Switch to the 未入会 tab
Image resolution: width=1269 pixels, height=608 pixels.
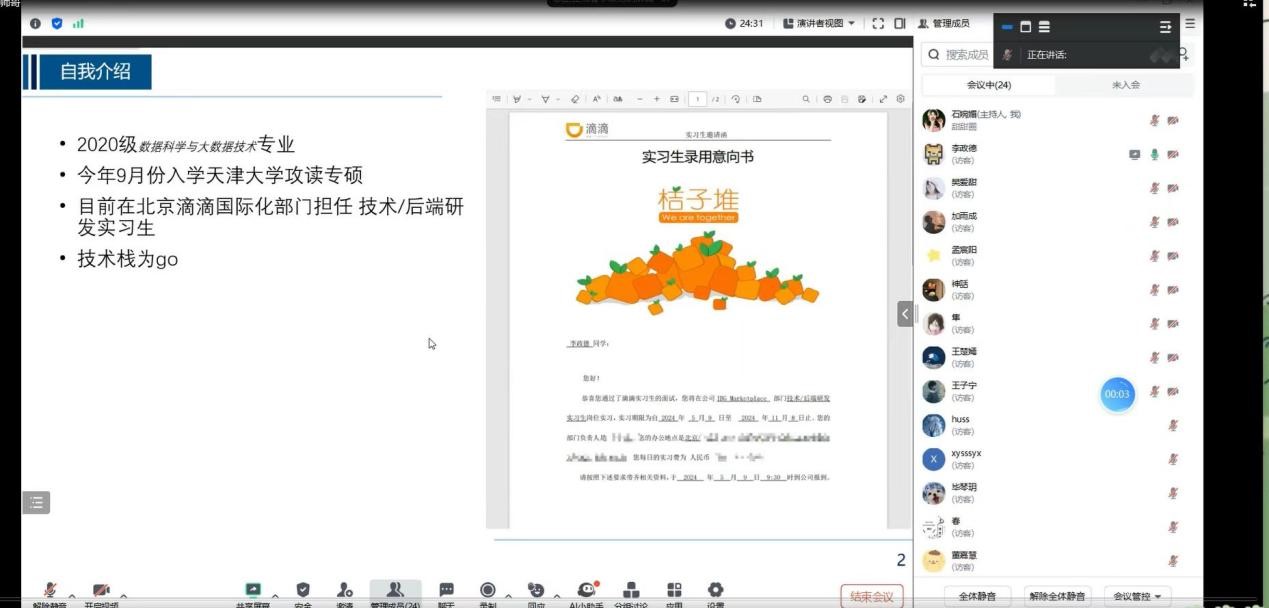(1126, 85)
